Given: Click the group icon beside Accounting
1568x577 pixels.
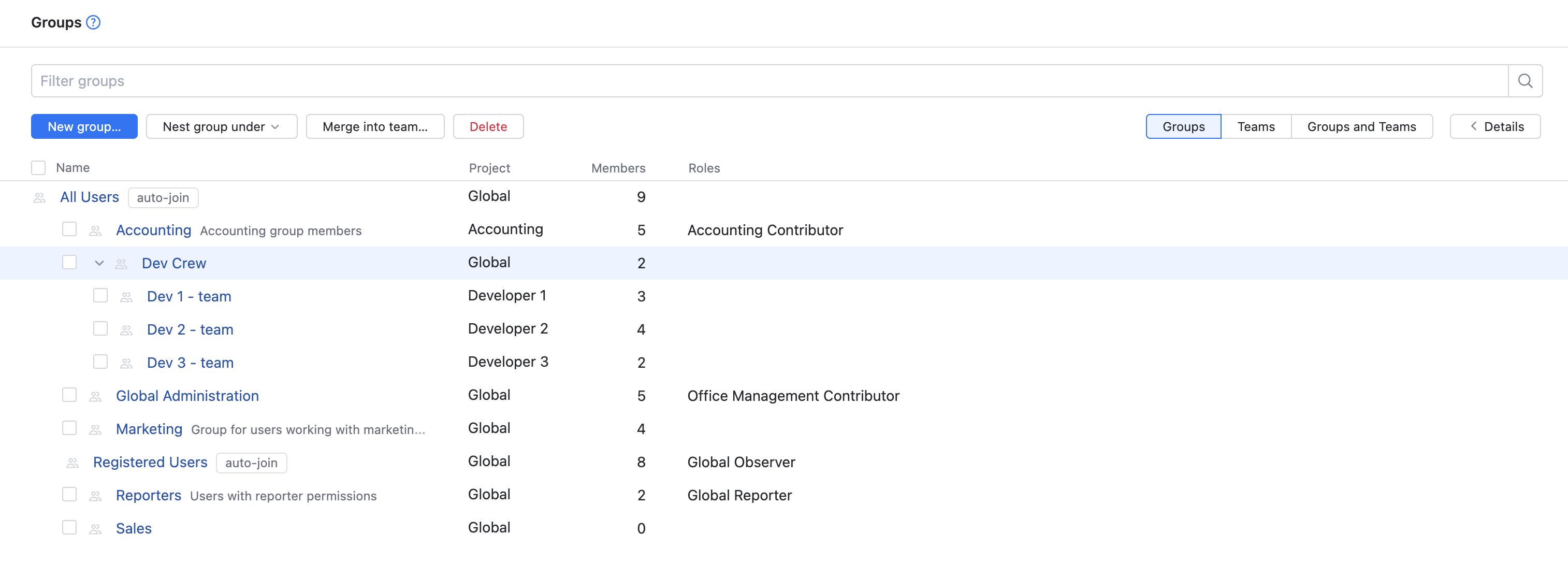Looking at the screenshot, I should pos(96,230).
